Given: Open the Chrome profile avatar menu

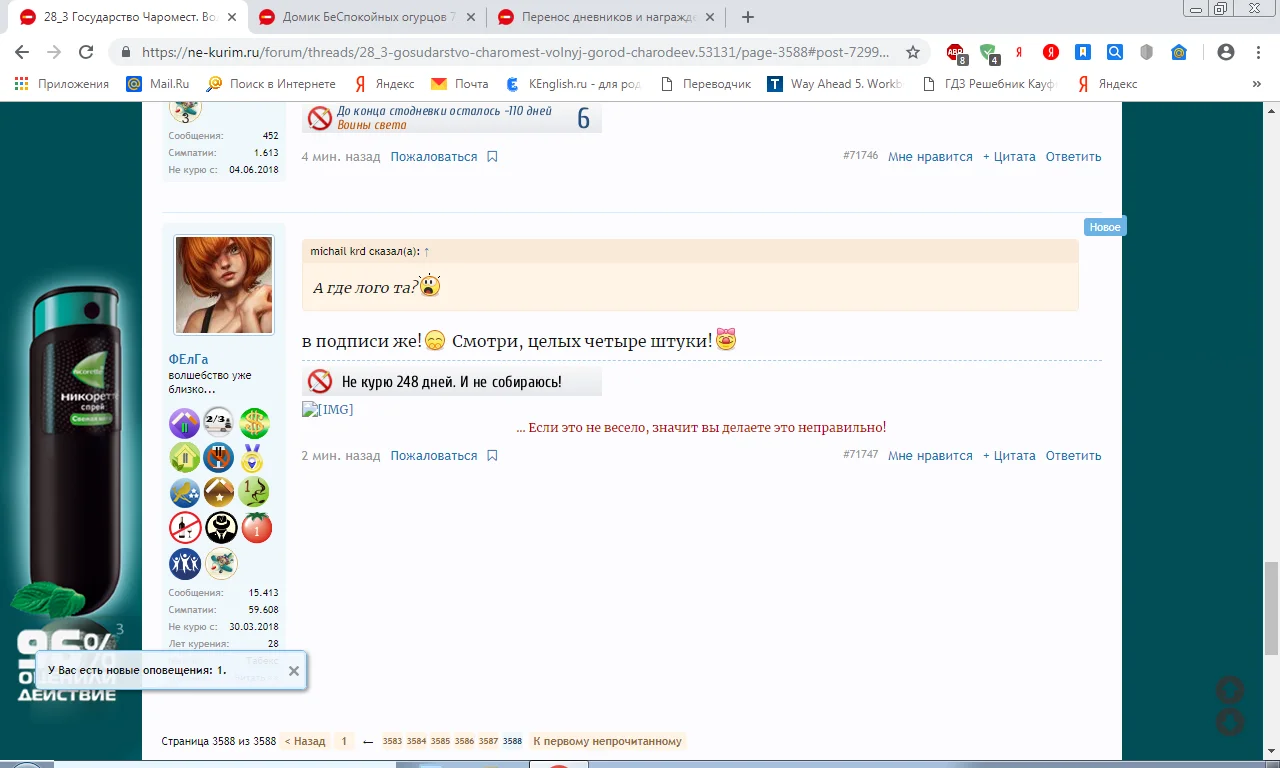Looking at the screenshot, I should [x=1226, y=53].
